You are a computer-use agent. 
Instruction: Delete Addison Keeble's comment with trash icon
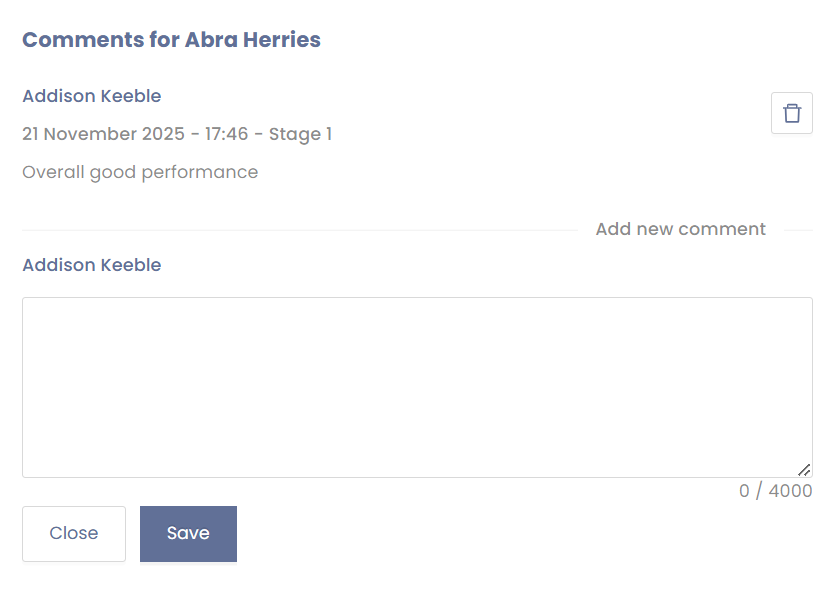point(791,113)
